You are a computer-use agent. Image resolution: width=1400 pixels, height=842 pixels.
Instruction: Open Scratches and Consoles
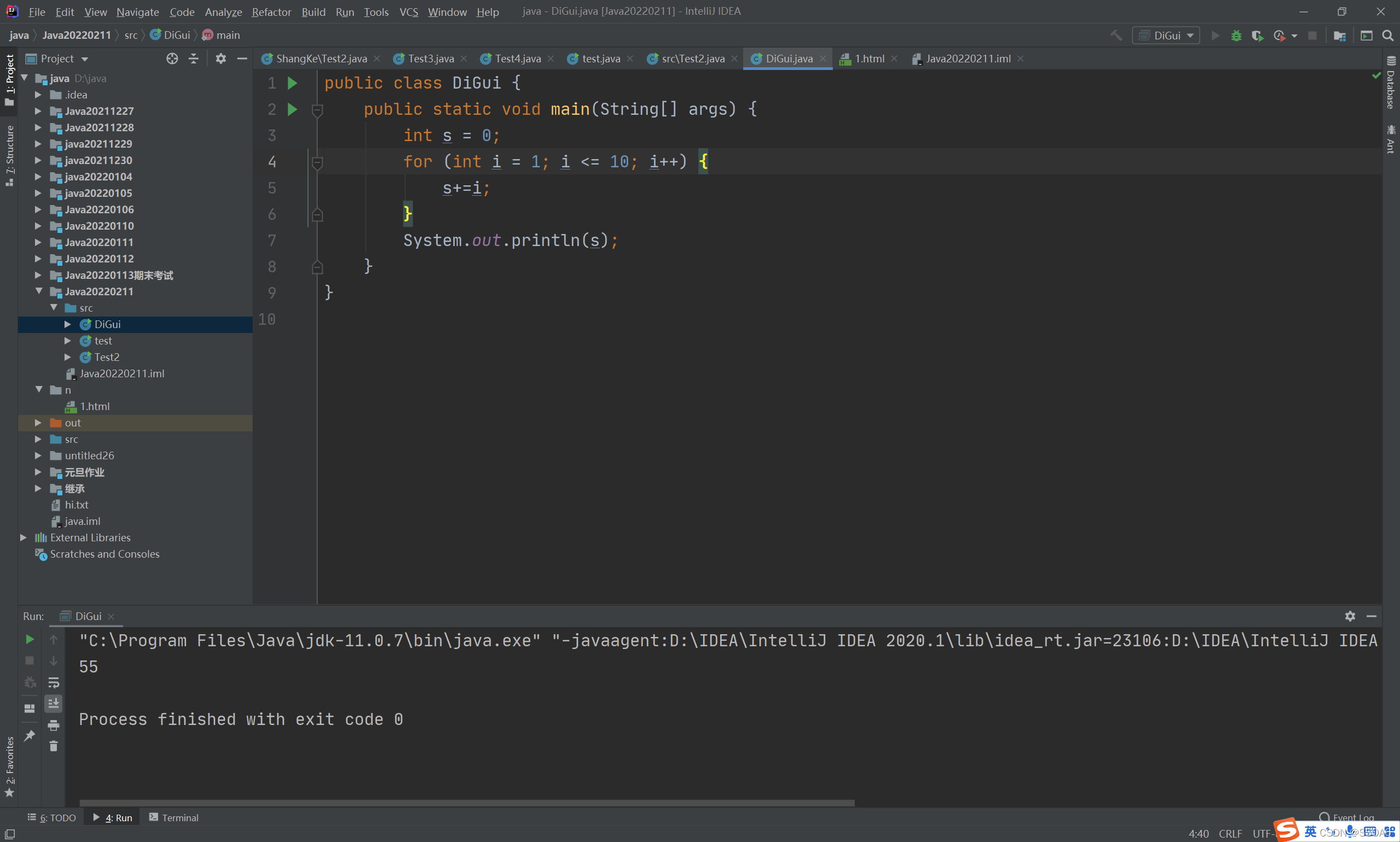pyautogui.click(x=104, y=554)
